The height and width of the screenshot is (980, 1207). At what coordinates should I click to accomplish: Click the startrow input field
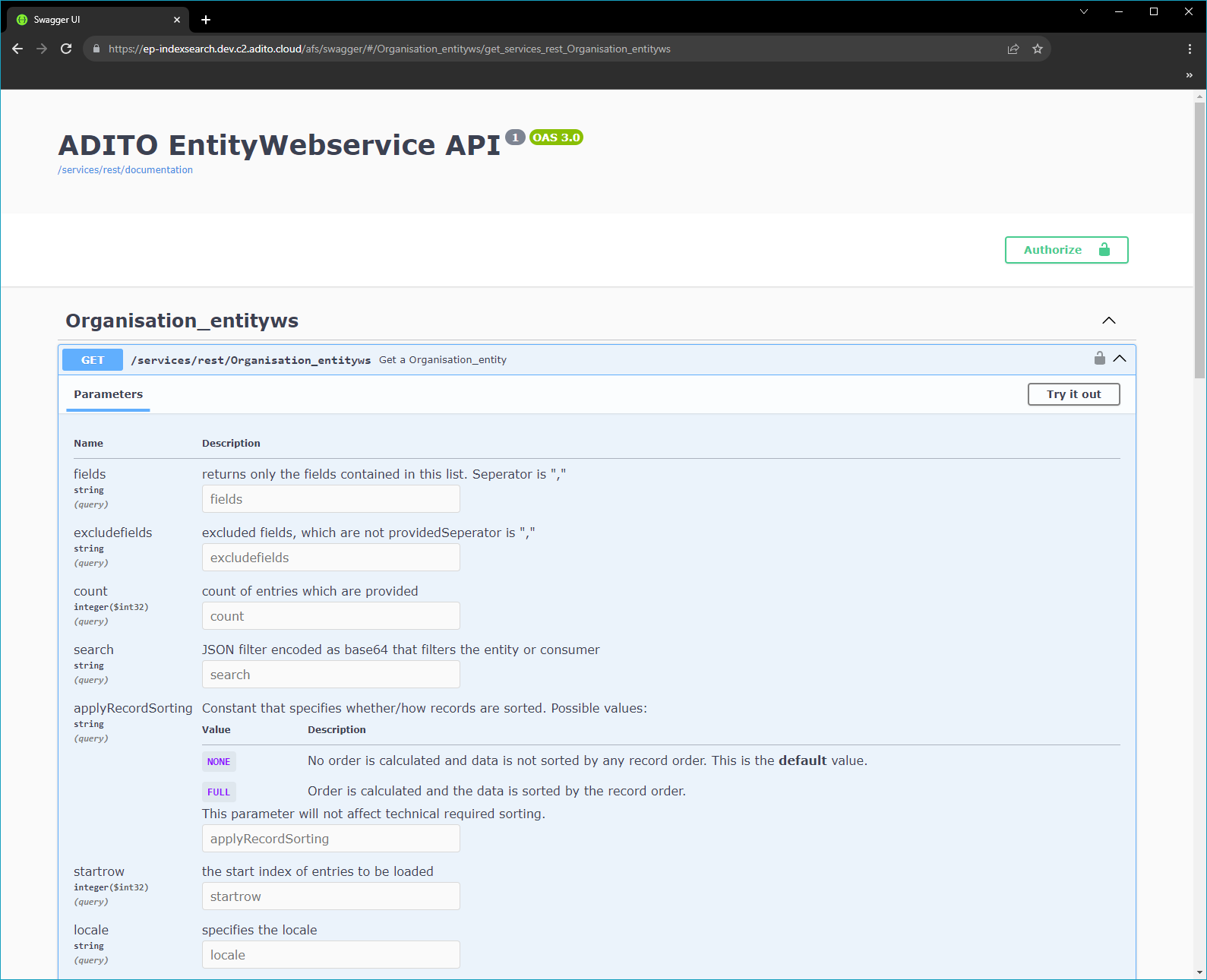[x=331, y=896]
